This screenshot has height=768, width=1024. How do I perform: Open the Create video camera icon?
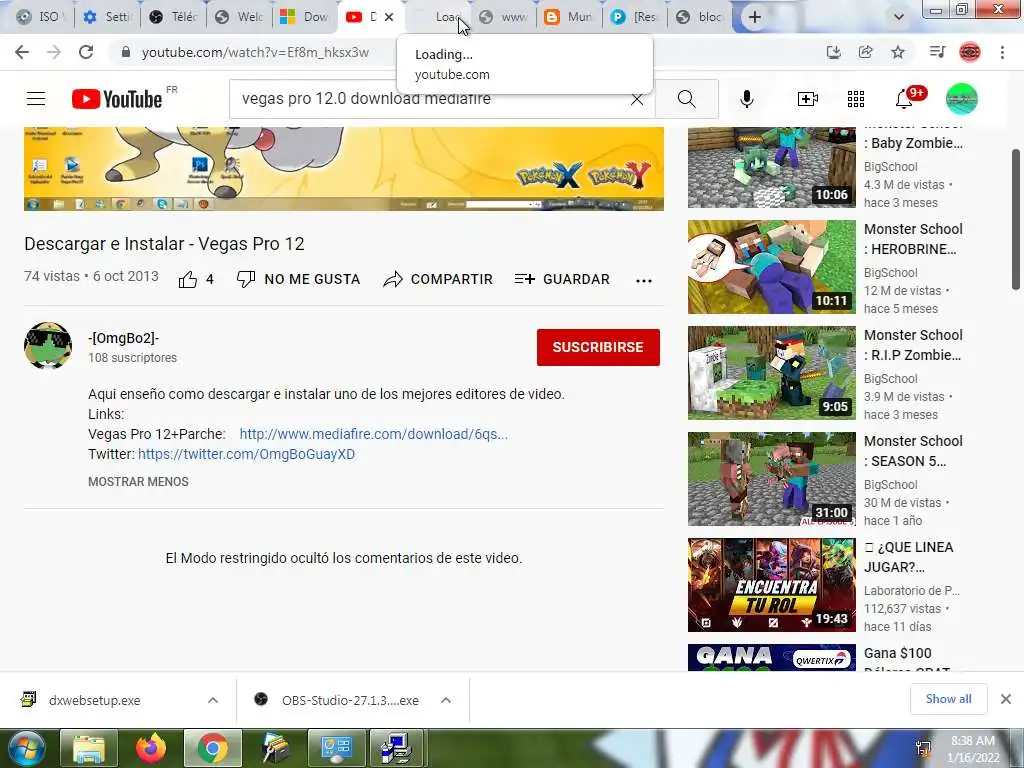click(x=808, y=99)
